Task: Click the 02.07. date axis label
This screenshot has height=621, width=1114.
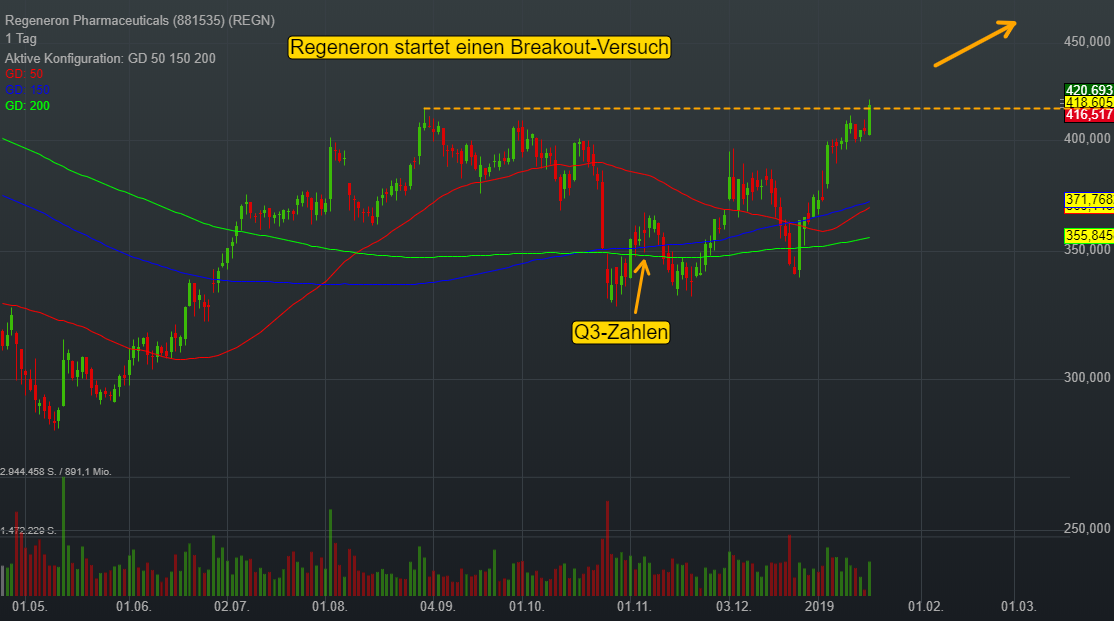Action: tap(232, 606)
